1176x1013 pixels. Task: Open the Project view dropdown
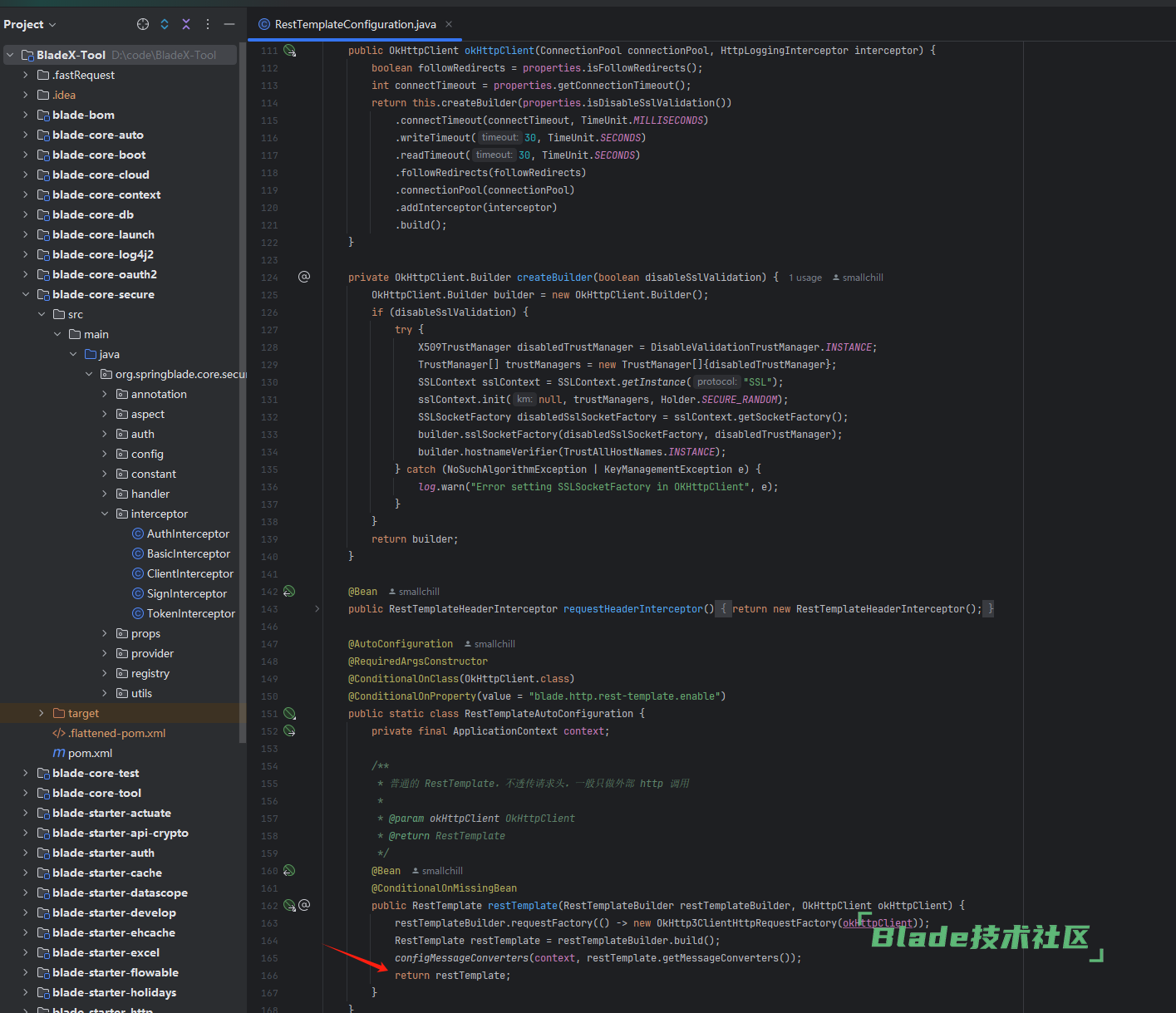[x=30, y=24]
